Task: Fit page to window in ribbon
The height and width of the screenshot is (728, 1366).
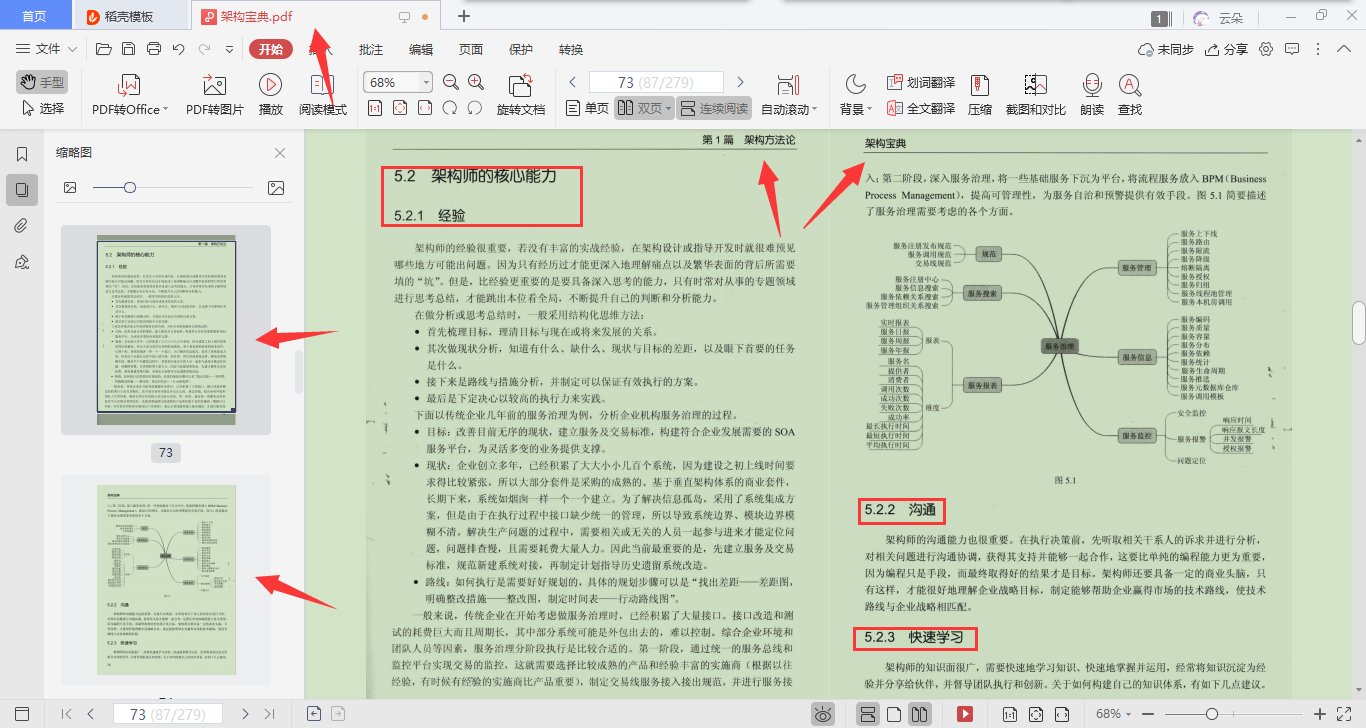Action: click(400, 108)
